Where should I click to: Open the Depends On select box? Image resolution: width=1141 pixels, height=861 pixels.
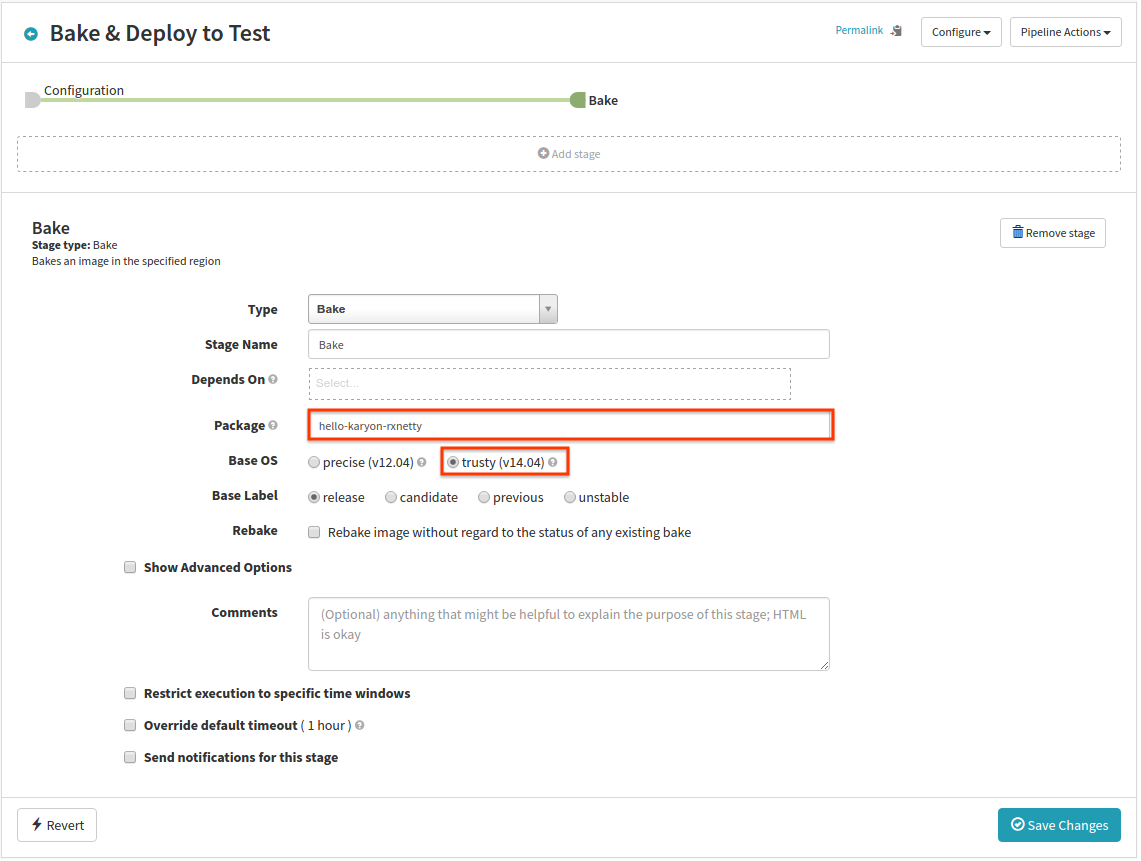[549, 384]
